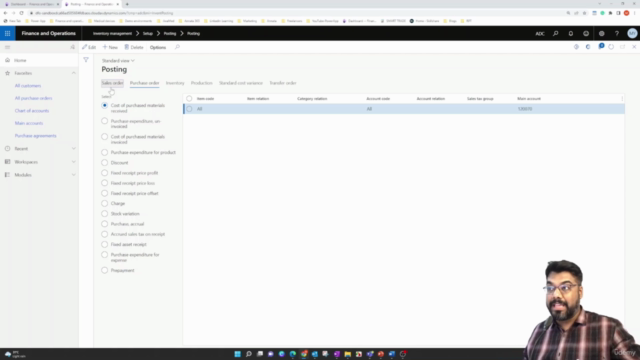
Task: Open the settings gear icon
Action: coord(601,33)
